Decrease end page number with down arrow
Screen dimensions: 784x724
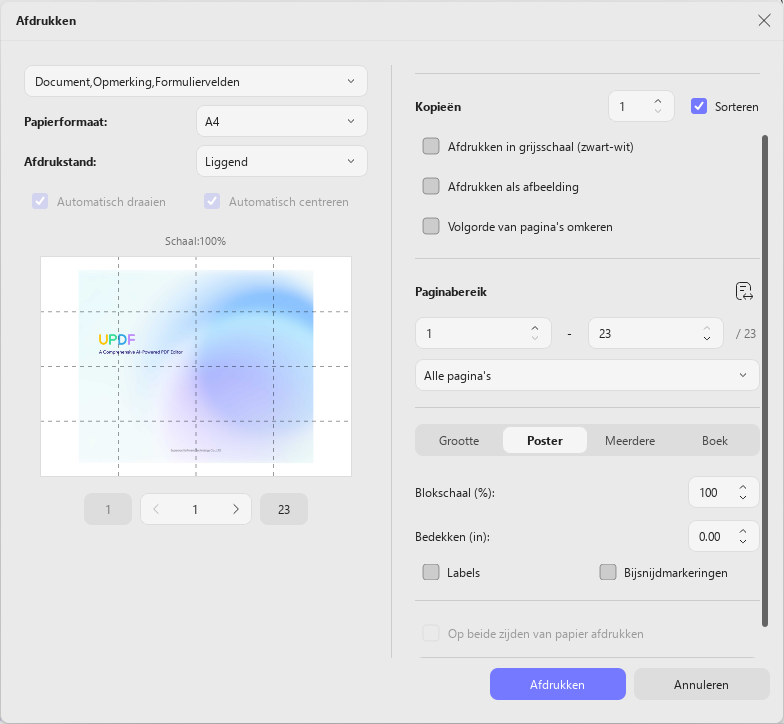pos(707,338)
